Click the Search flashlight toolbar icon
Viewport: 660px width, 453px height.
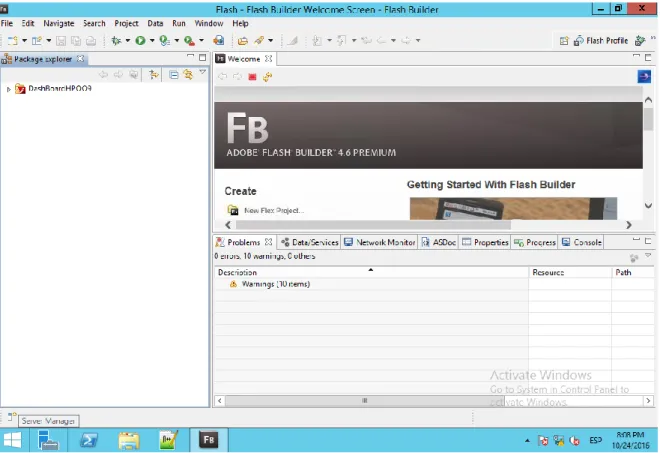(x=259, y=40)
